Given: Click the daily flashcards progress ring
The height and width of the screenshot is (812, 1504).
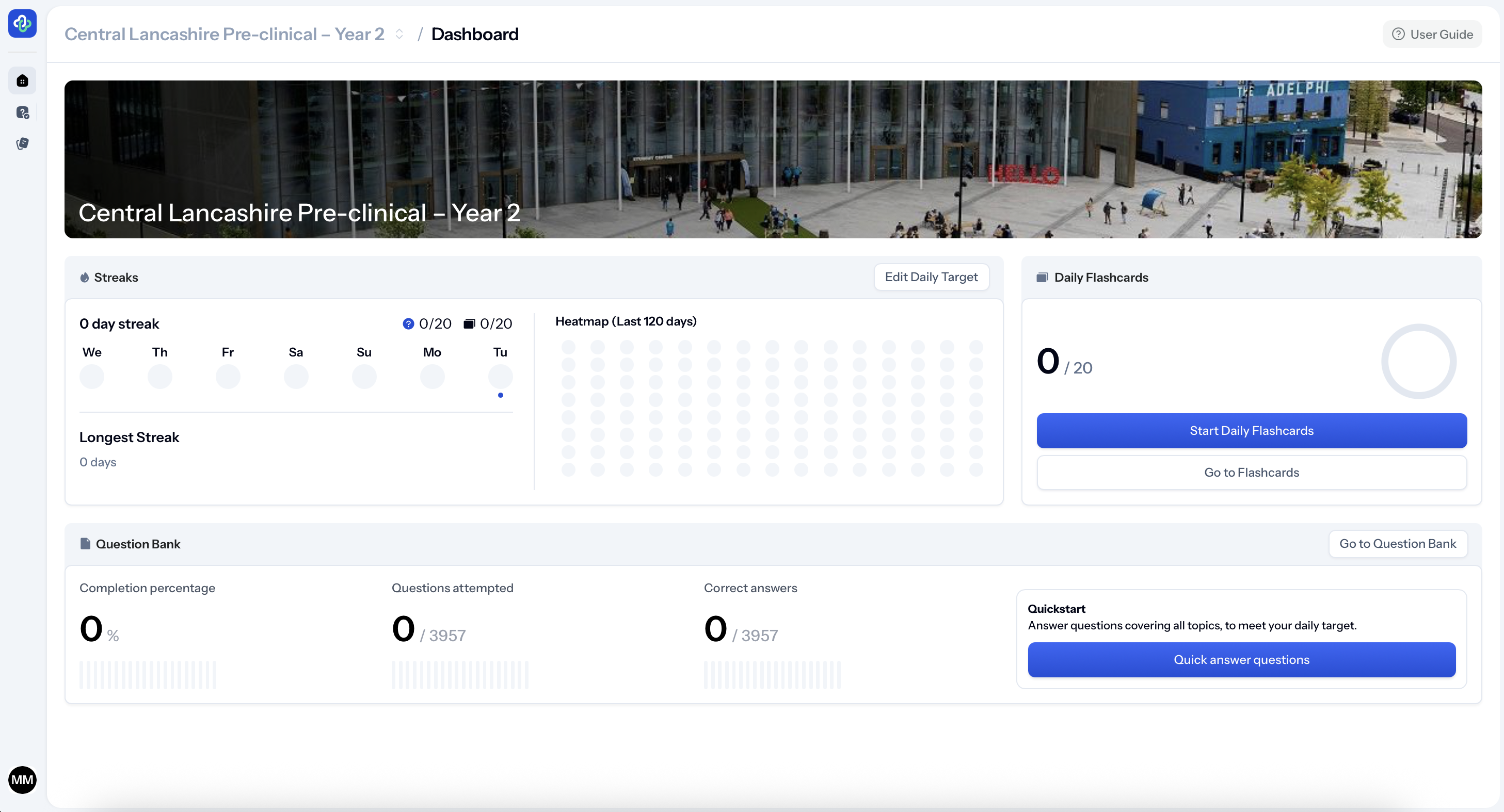Looking at the screenshot, I should pyautogui.click(x=1418, y=361).
